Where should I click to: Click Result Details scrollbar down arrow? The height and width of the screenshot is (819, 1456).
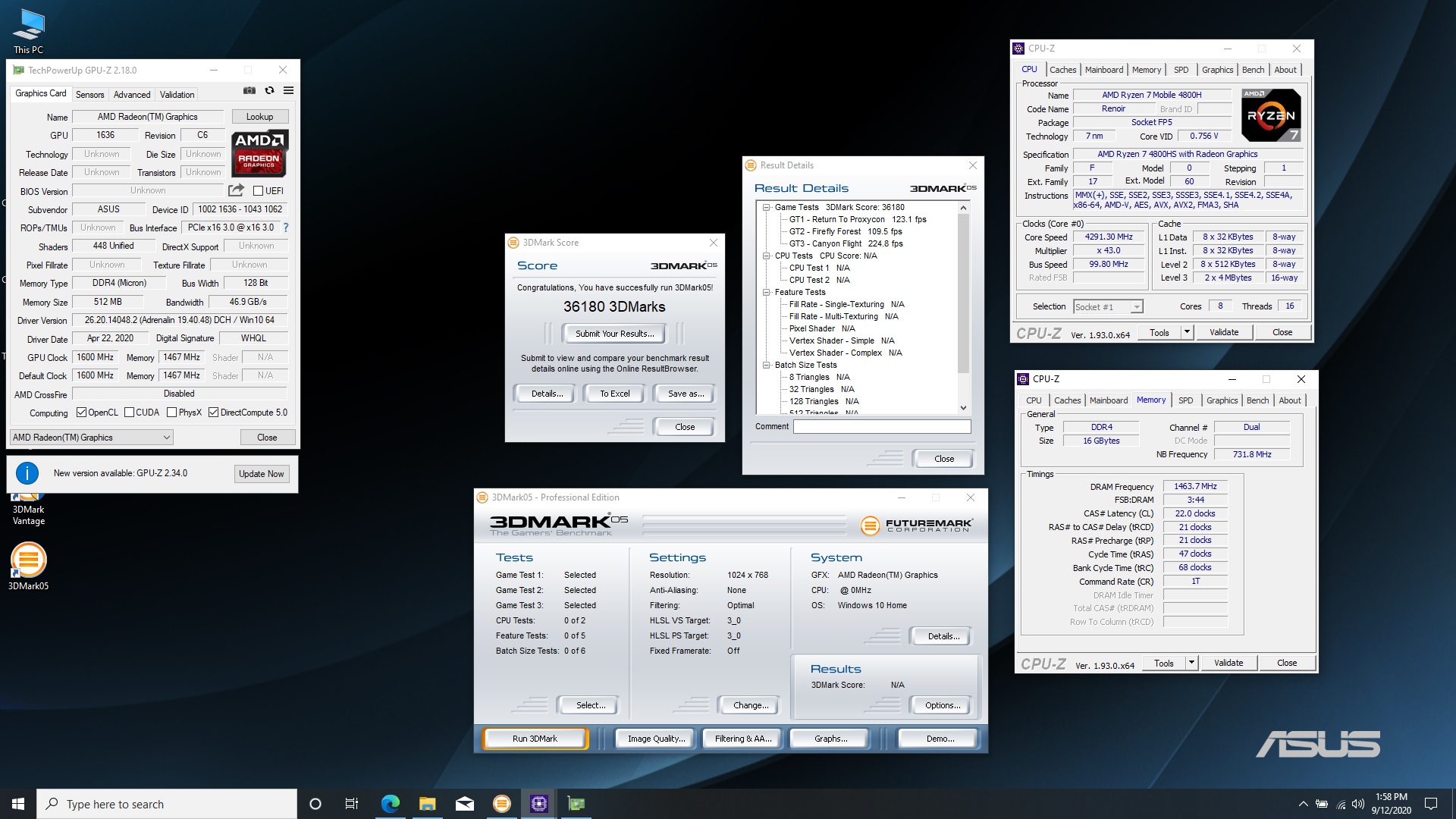963,408
